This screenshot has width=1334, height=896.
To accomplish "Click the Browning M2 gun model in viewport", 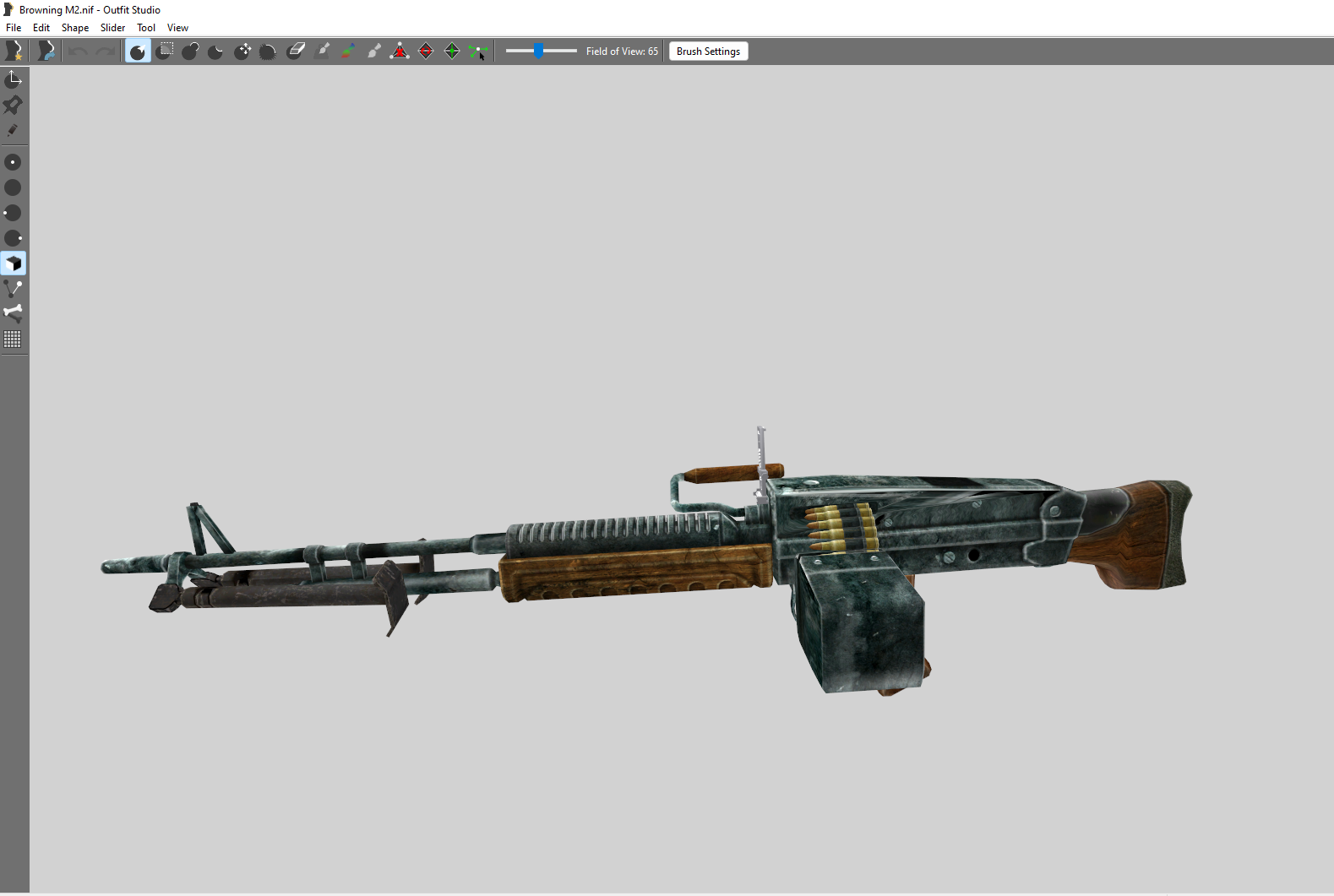I will click(646, 559).
